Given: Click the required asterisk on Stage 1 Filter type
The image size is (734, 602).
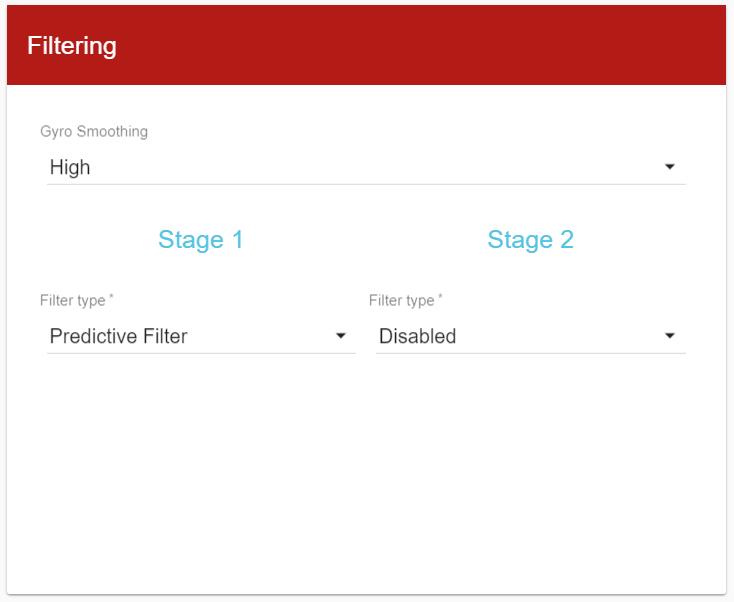Looking at the screenshot, I should (x=111, y=298).
